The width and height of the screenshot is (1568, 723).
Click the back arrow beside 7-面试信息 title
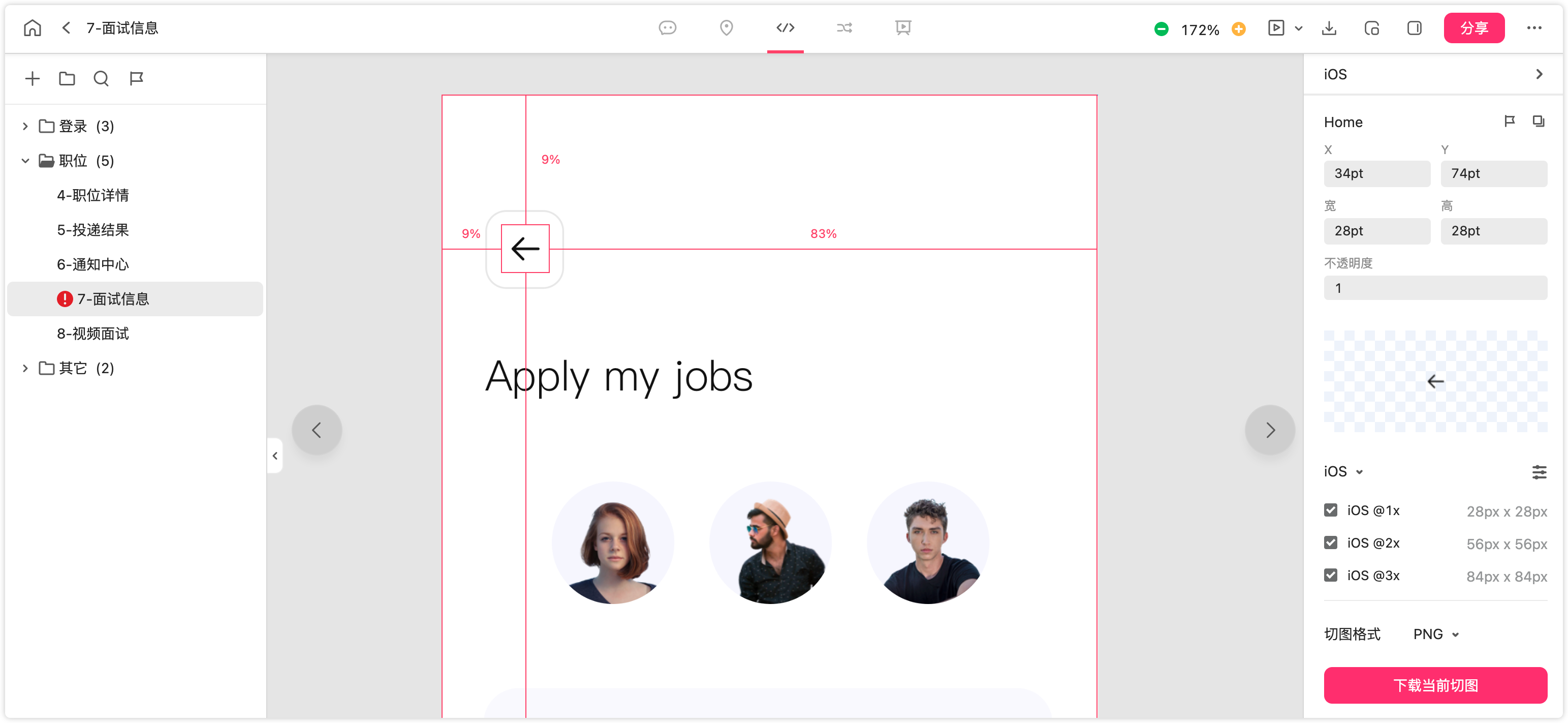67,28
